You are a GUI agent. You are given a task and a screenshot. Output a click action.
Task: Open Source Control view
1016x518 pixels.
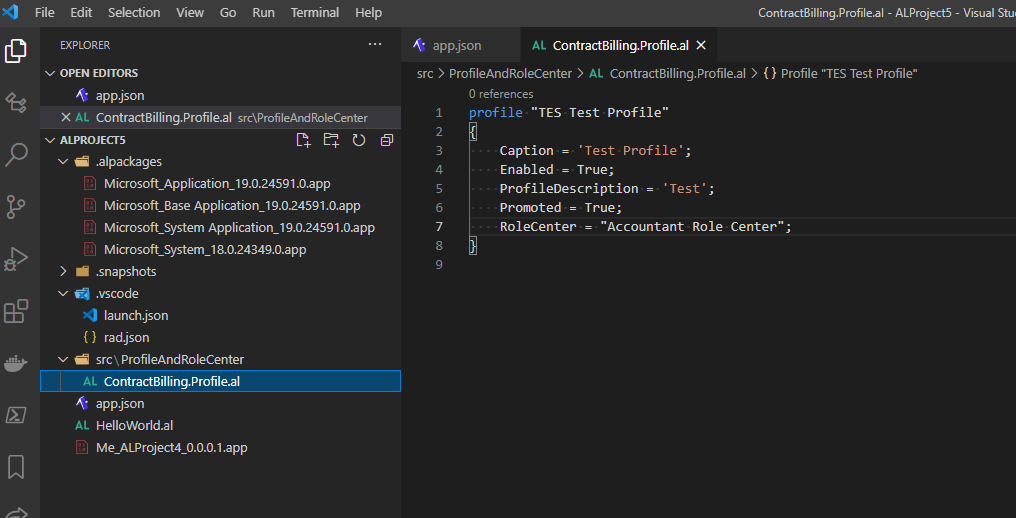click(16, 207)
